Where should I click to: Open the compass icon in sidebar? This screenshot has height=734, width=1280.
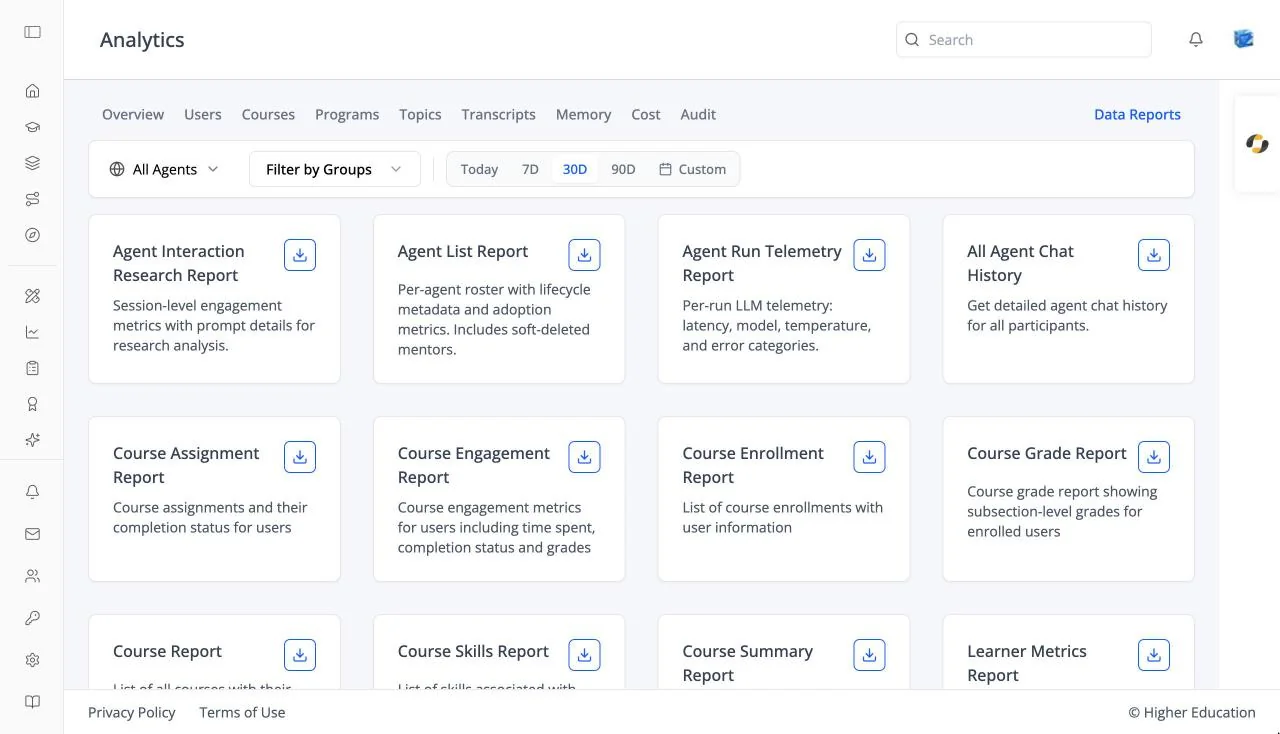click(32, 235)
